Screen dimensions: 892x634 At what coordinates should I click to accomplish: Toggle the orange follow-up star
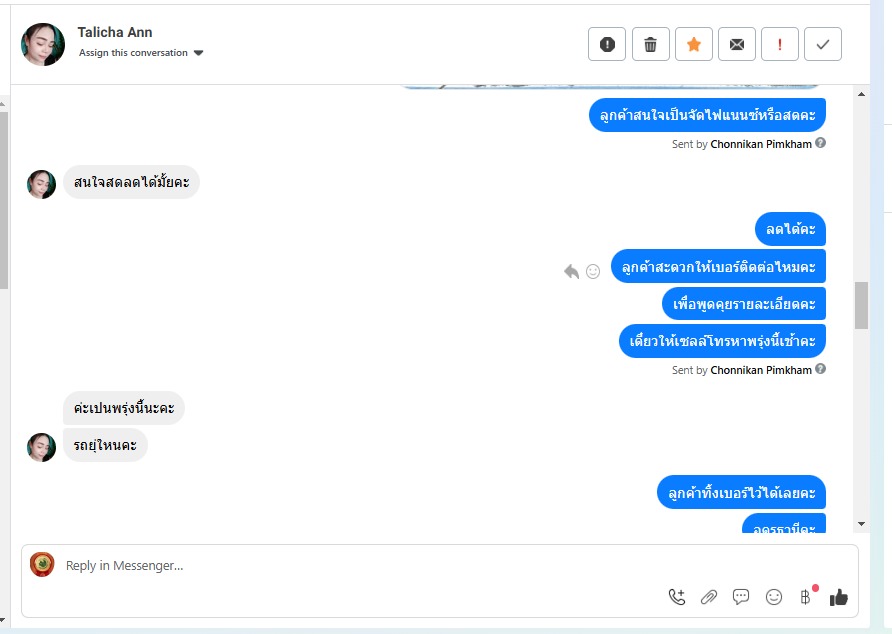click(693, 44)
